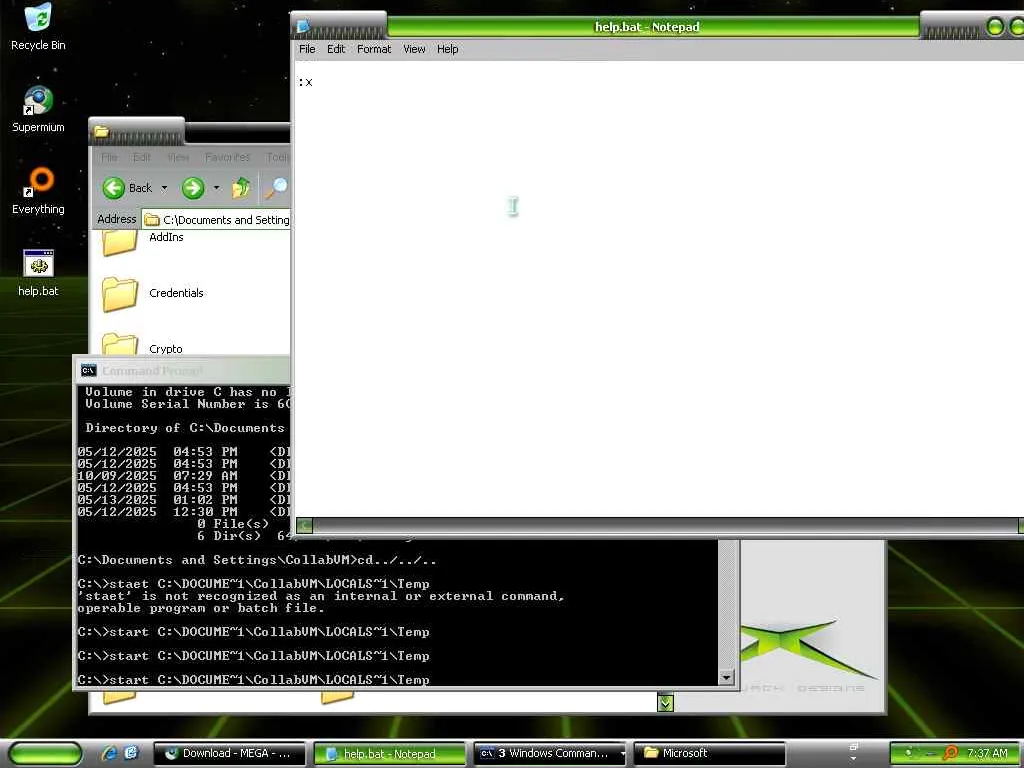Click Explorer pane scroll down arrow
Screen dimensions: 1024x768
[x=665, y=703]
